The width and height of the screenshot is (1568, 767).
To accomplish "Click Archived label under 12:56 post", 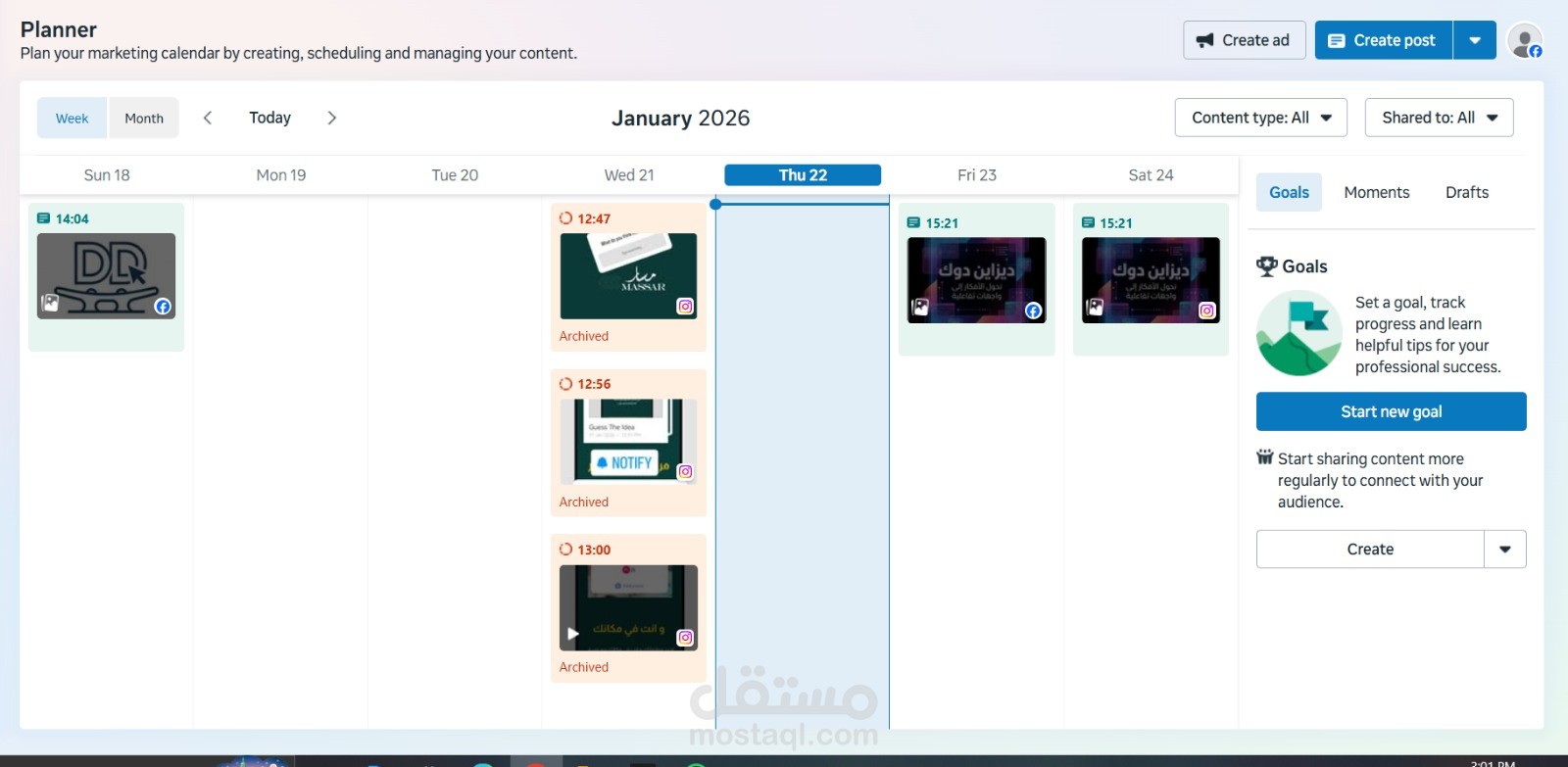I will tap(584, 502).
